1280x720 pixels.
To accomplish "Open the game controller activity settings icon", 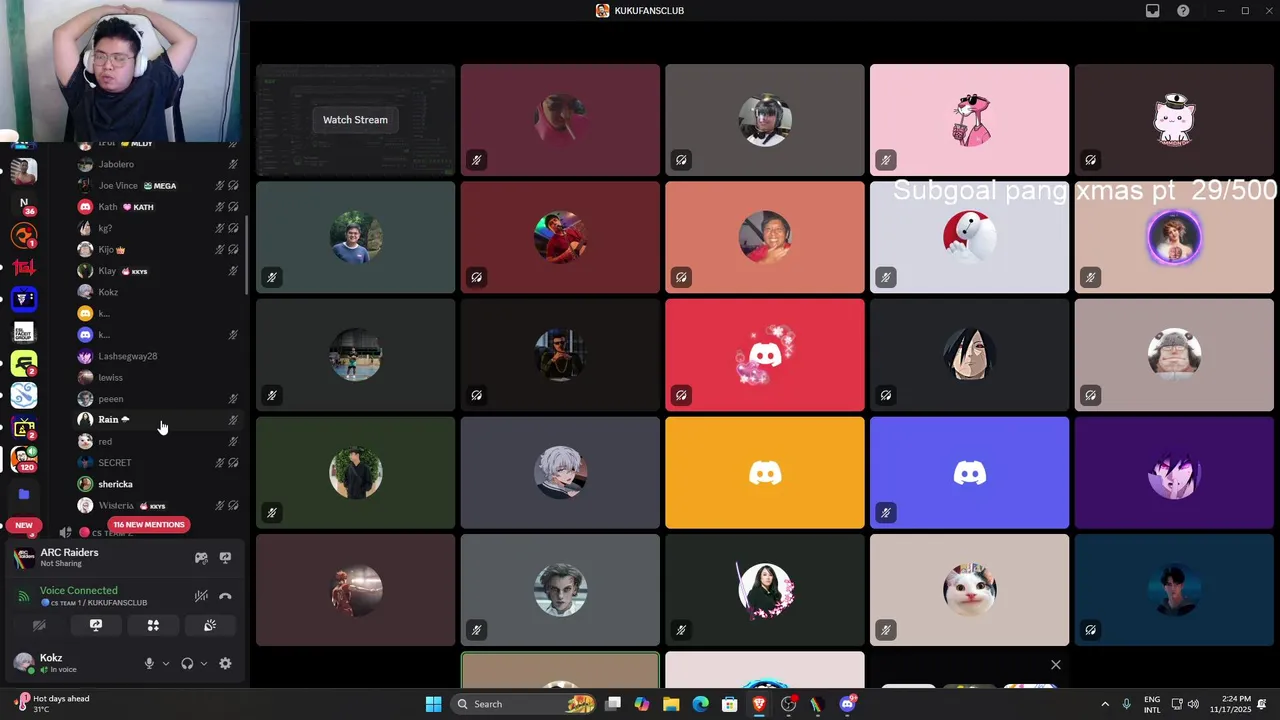I will pos(201,558).
